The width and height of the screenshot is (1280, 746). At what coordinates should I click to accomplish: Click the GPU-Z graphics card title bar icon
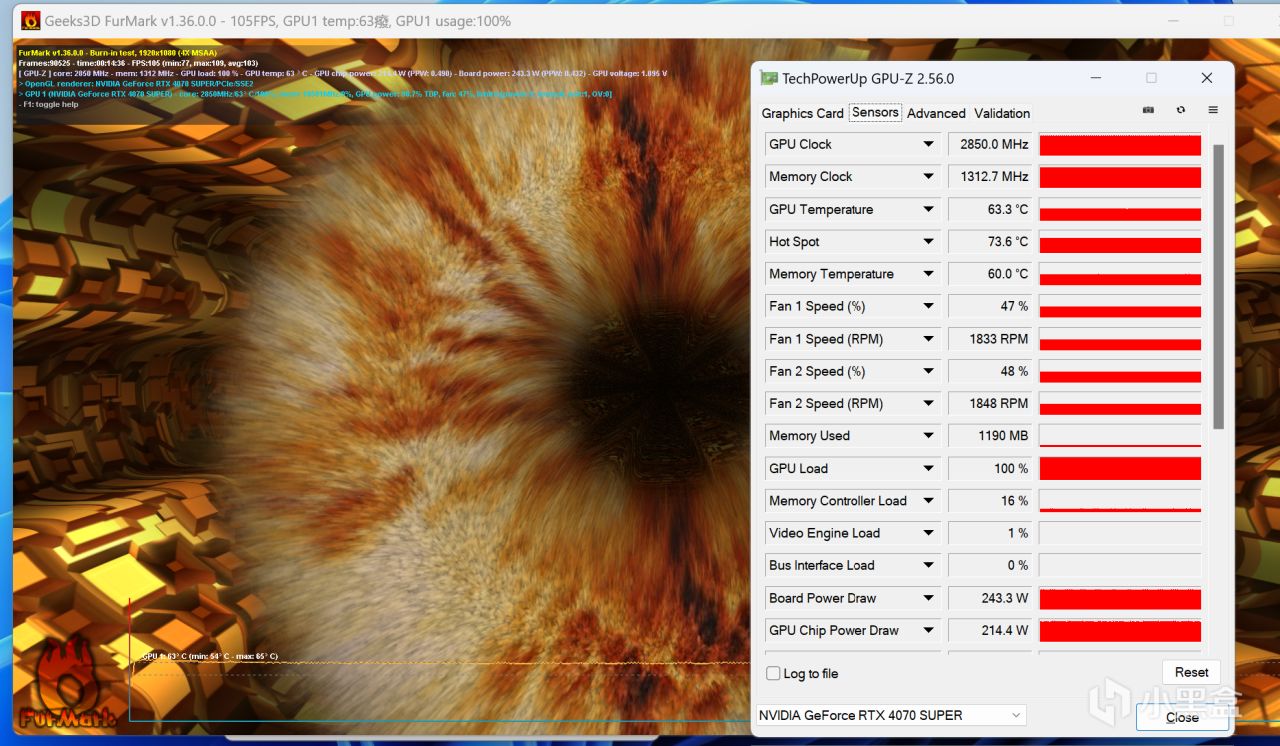(x=768, y=78)
